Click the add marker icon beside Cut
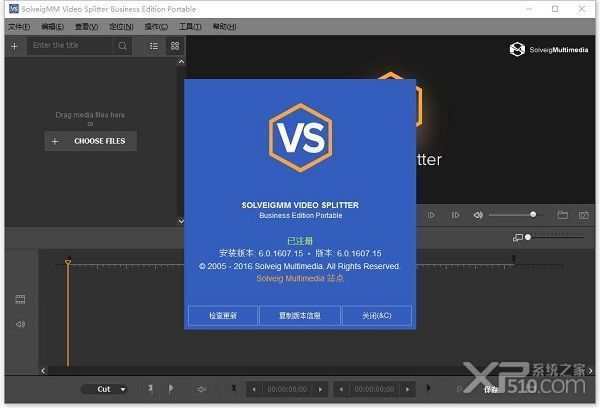600x408 pixels. 151,389
